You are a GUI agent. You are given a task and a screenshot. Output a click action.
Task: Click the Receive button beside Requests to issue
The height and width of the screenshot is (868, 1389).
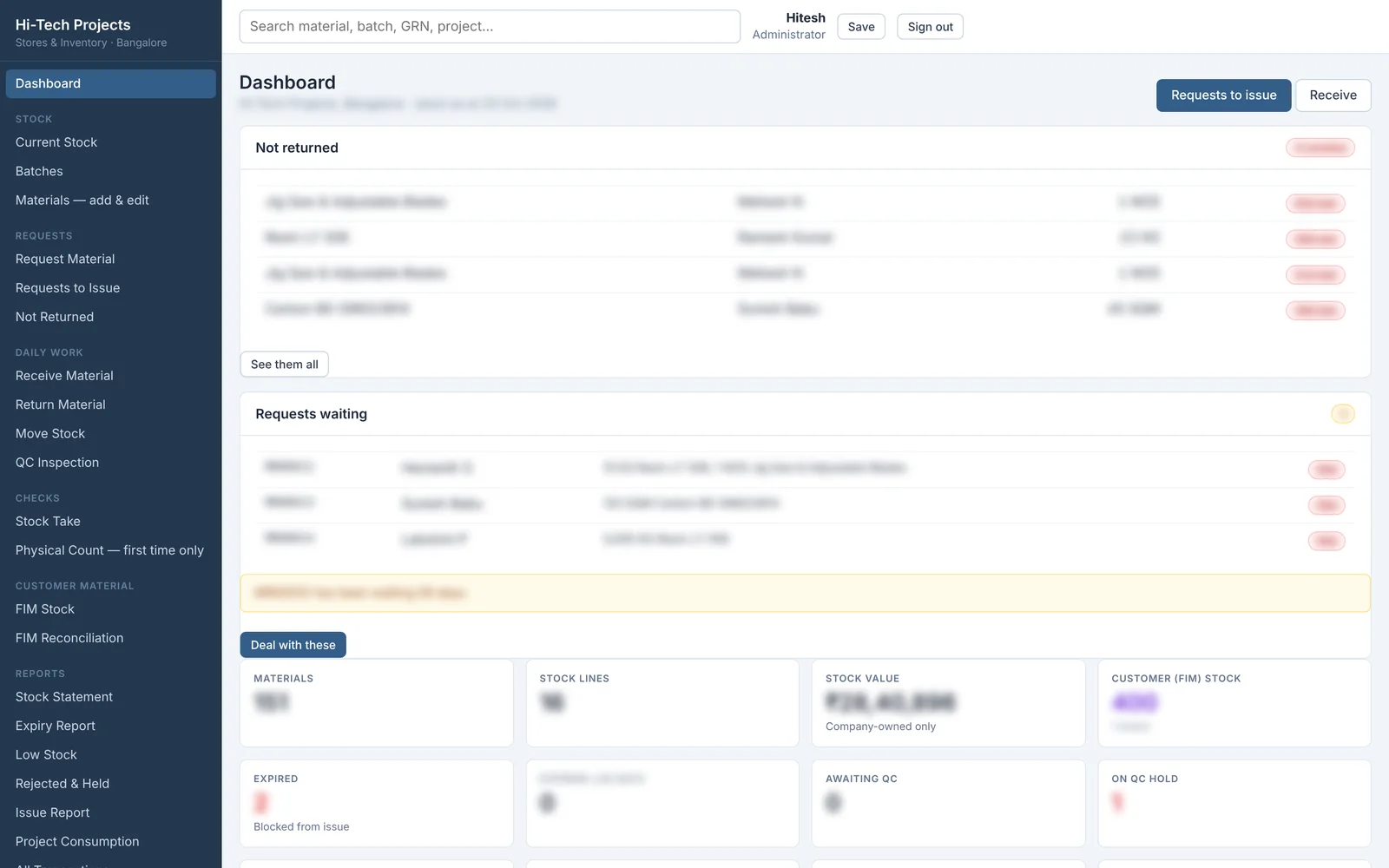[x=1333, y=95]
